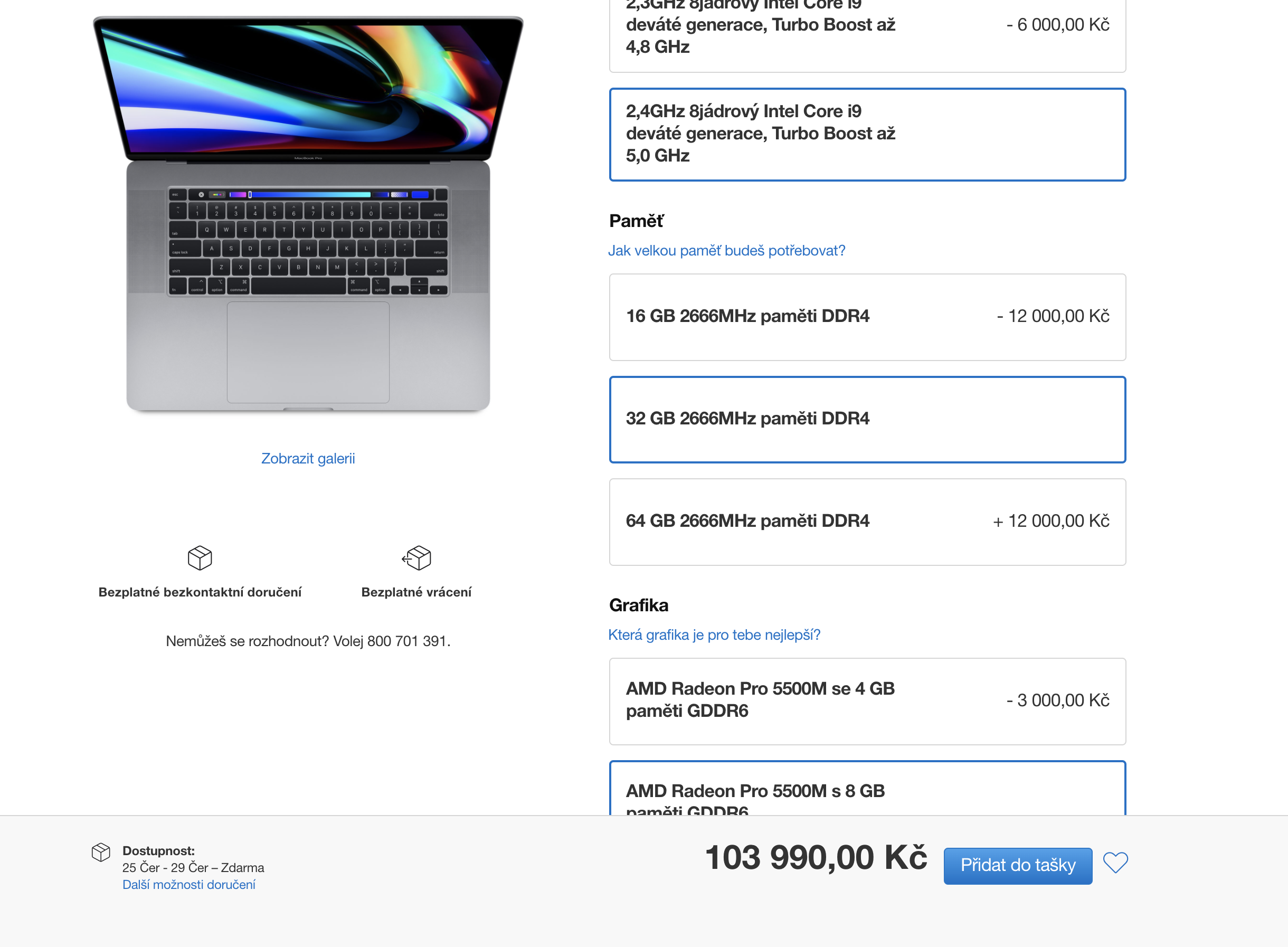Screen dimensions: 1288x947
Task: Open 'Jak velkou paměť budeš potřebovat?' link
Action: (x=726, y=251)
